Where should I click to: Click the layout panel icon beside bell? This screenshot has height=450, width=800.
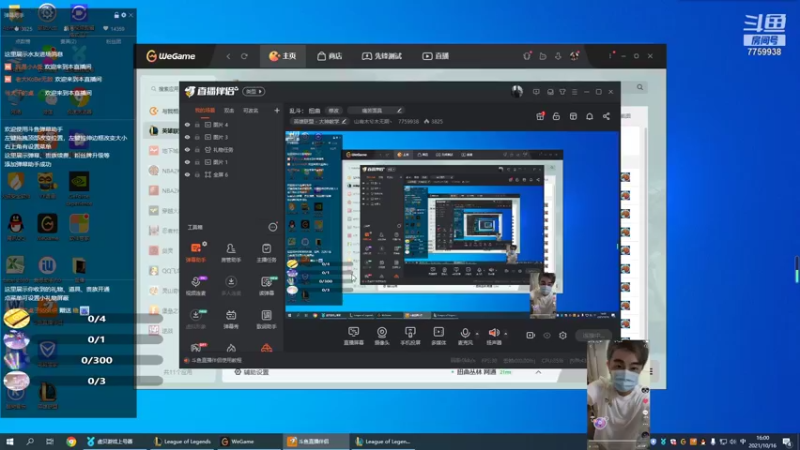click(573, 116)
